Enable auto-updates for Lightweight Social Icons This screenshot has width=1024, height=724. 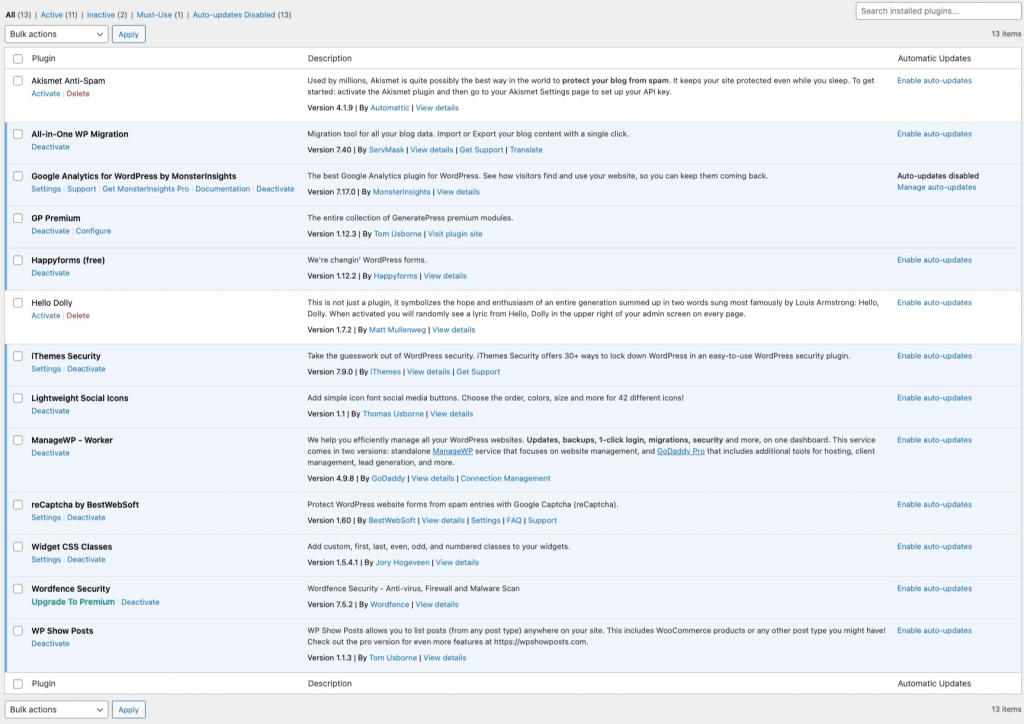click(x=935, y=398)
